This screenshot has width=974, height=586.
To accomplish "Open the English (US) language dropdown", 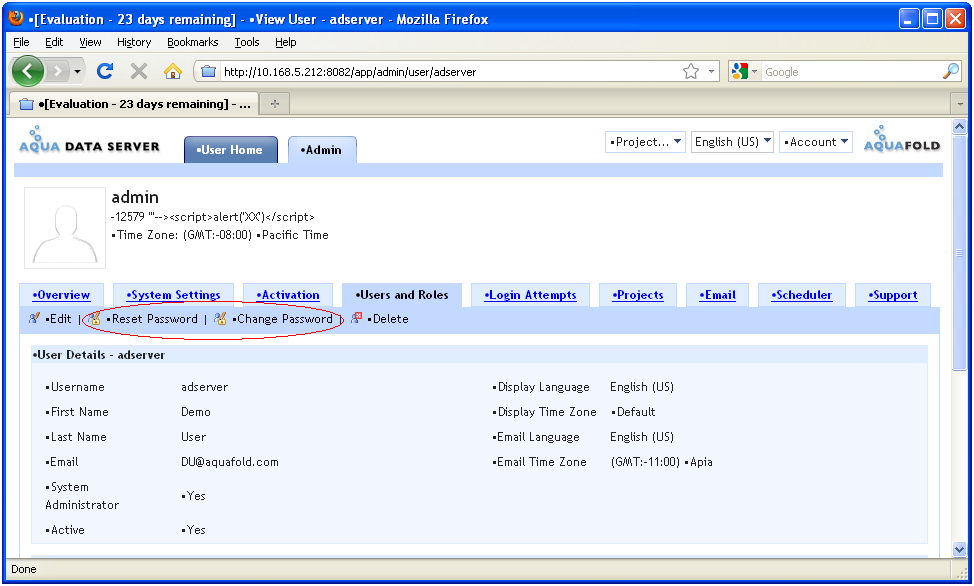I will pyautogui.click(x=732, y=142).
